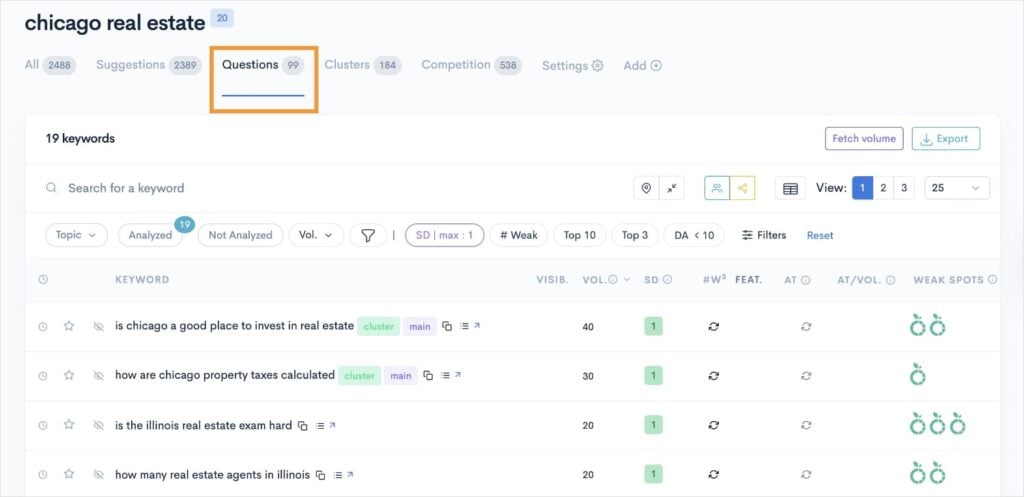Open the Vol. filter dropdown
Screen dimensions: 1024x497
point(316,235)
